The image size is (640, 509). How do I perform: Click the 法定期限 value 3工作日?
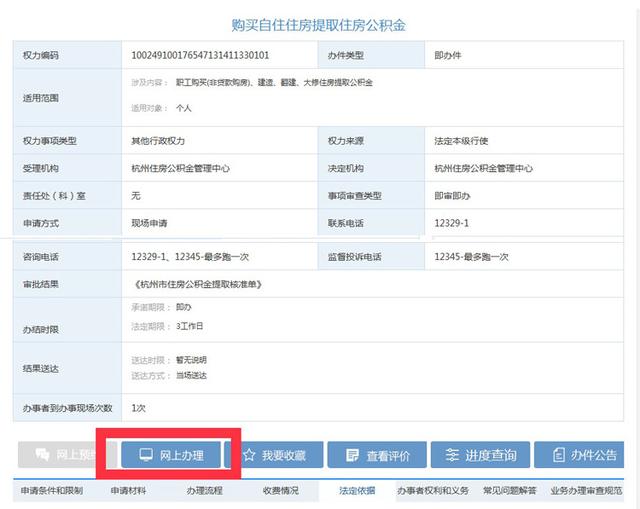(x=189, y=326)
